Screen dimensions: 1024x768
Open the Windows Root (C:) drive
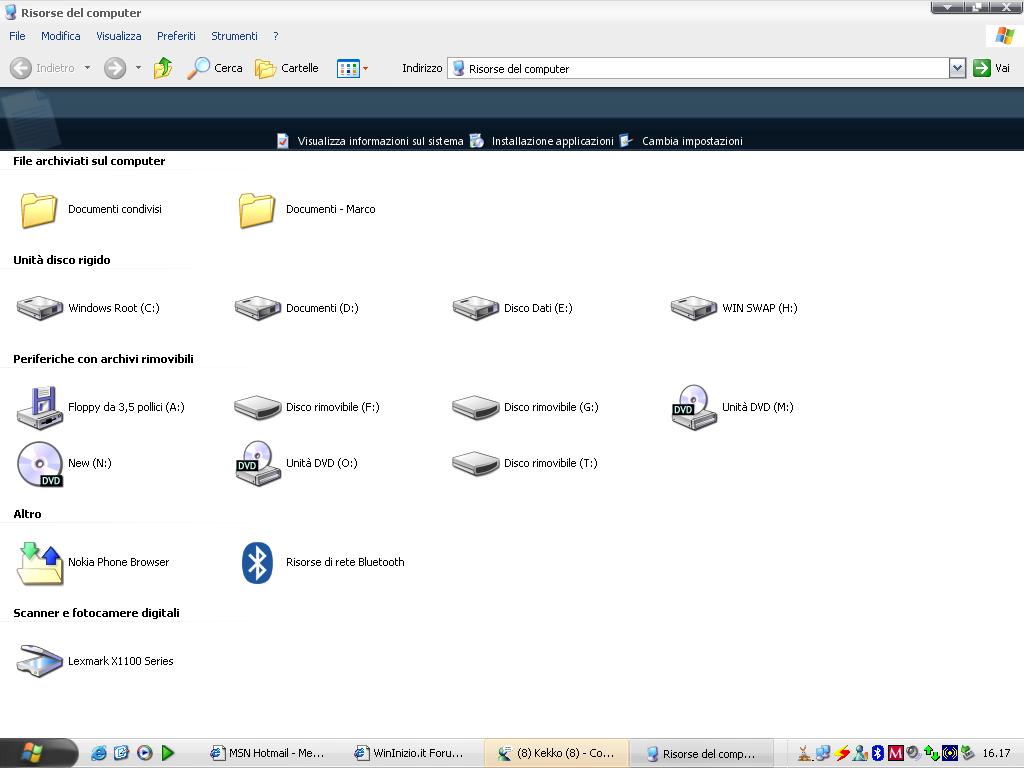pos(40,308)
